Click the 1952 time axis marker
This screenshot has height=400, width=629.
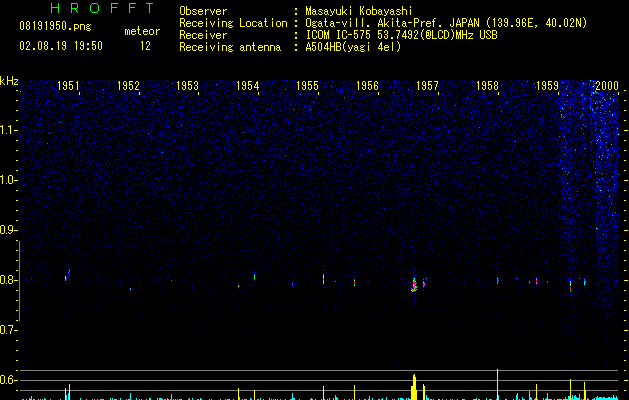coord(128,86)
